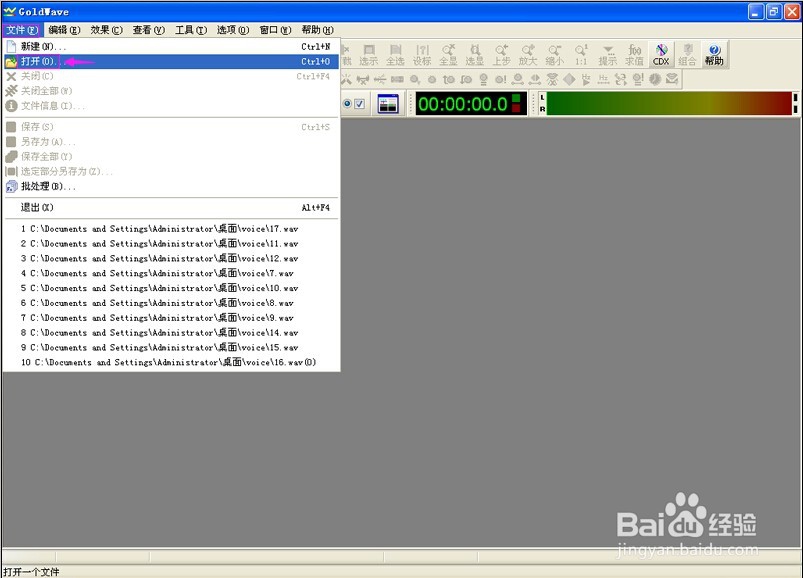This screenshot has width=803, height=578.
Task: Minimize the GoldWave window
Action: pos(756,11)
